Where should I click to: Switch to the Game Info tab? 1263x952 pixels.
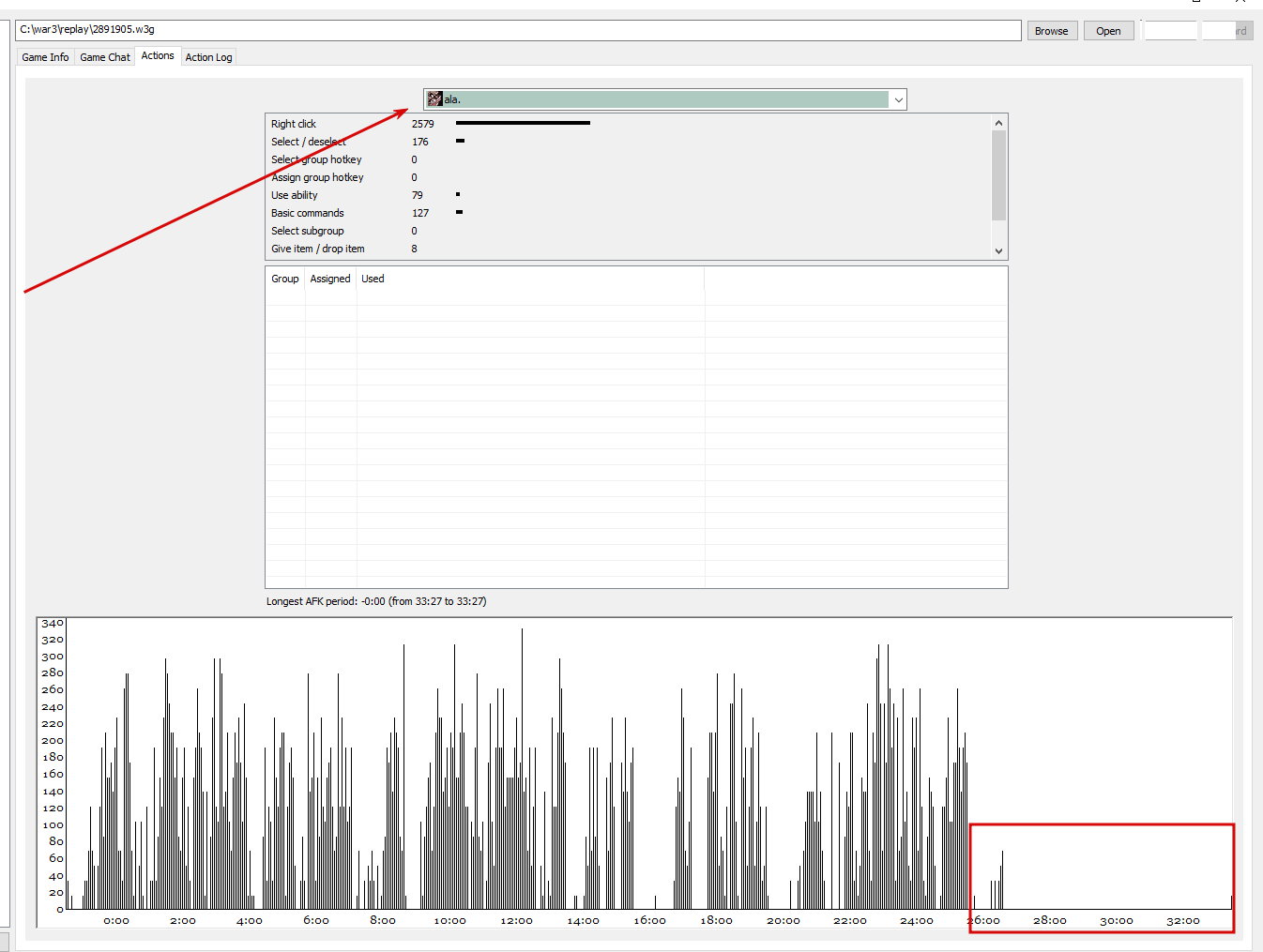click(x=45, y=57)
